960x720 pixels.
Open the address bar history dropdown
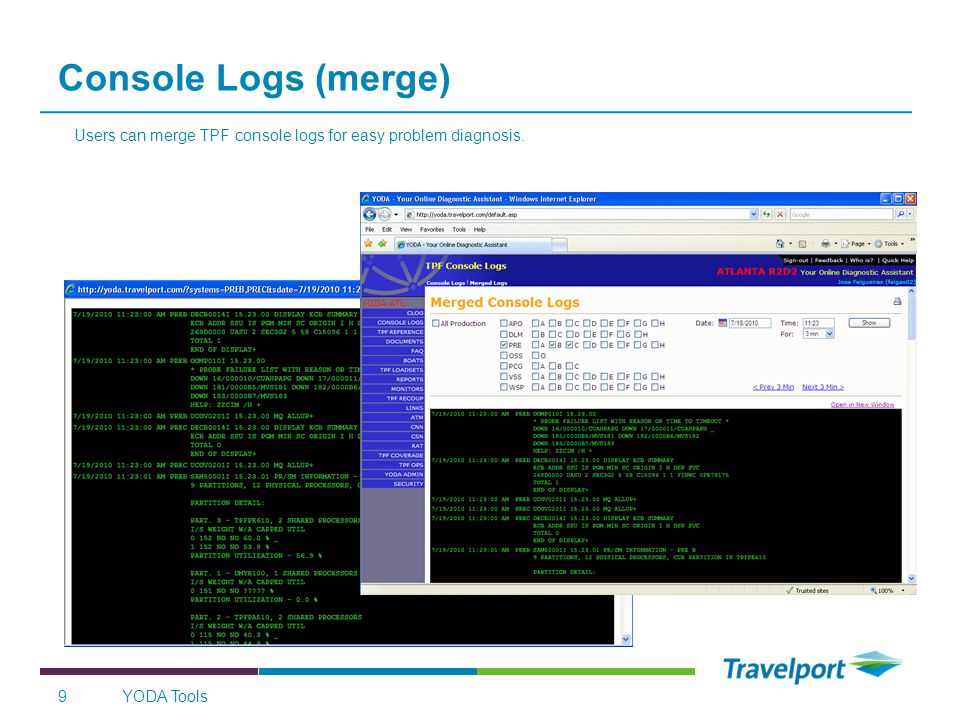coord(753,214)
